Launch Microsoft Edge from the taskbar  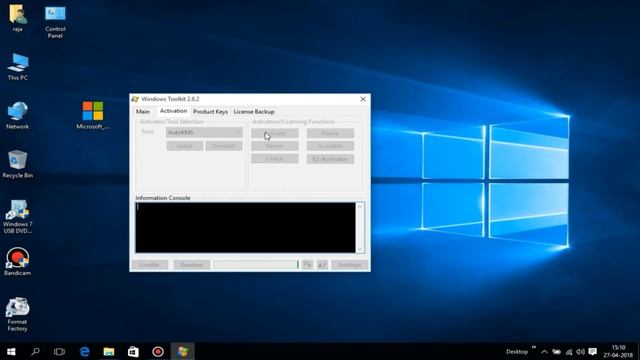(x=84, y=351)
